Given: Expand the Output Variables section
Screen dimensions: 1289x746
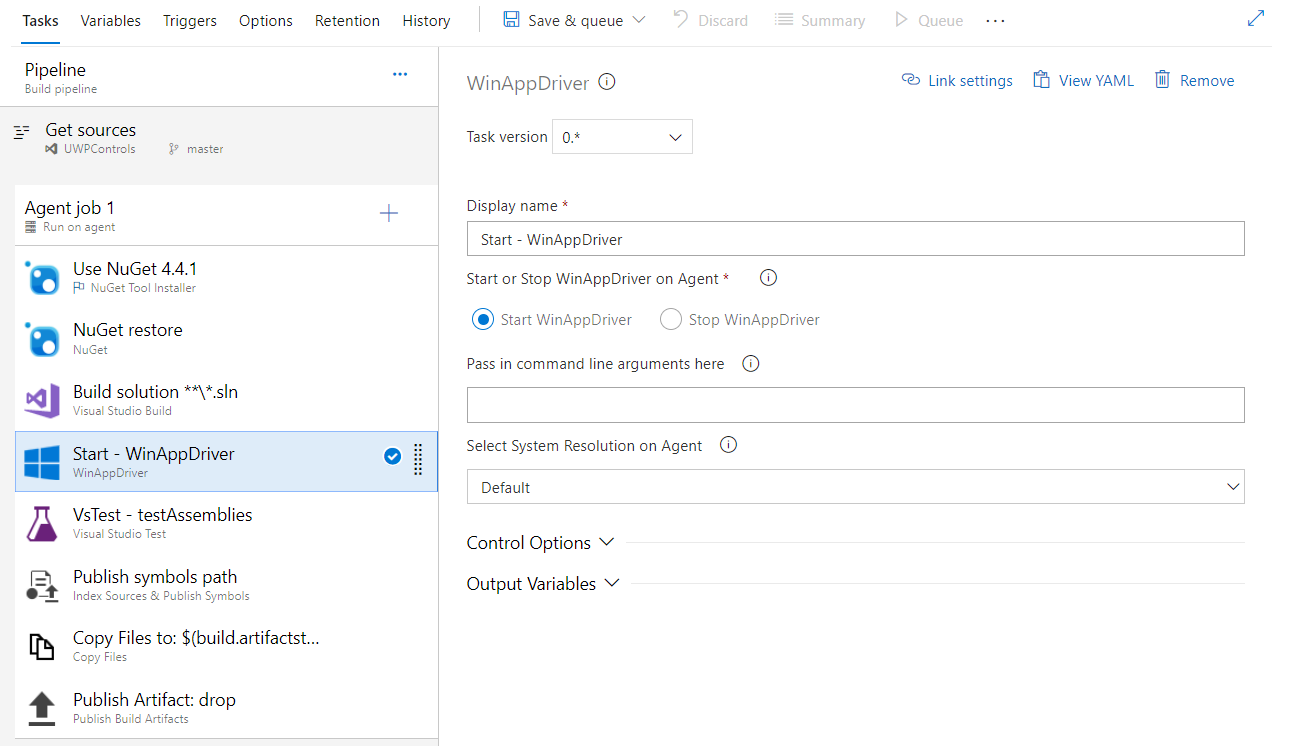Looking at the screenshot, I should point(543,584).
